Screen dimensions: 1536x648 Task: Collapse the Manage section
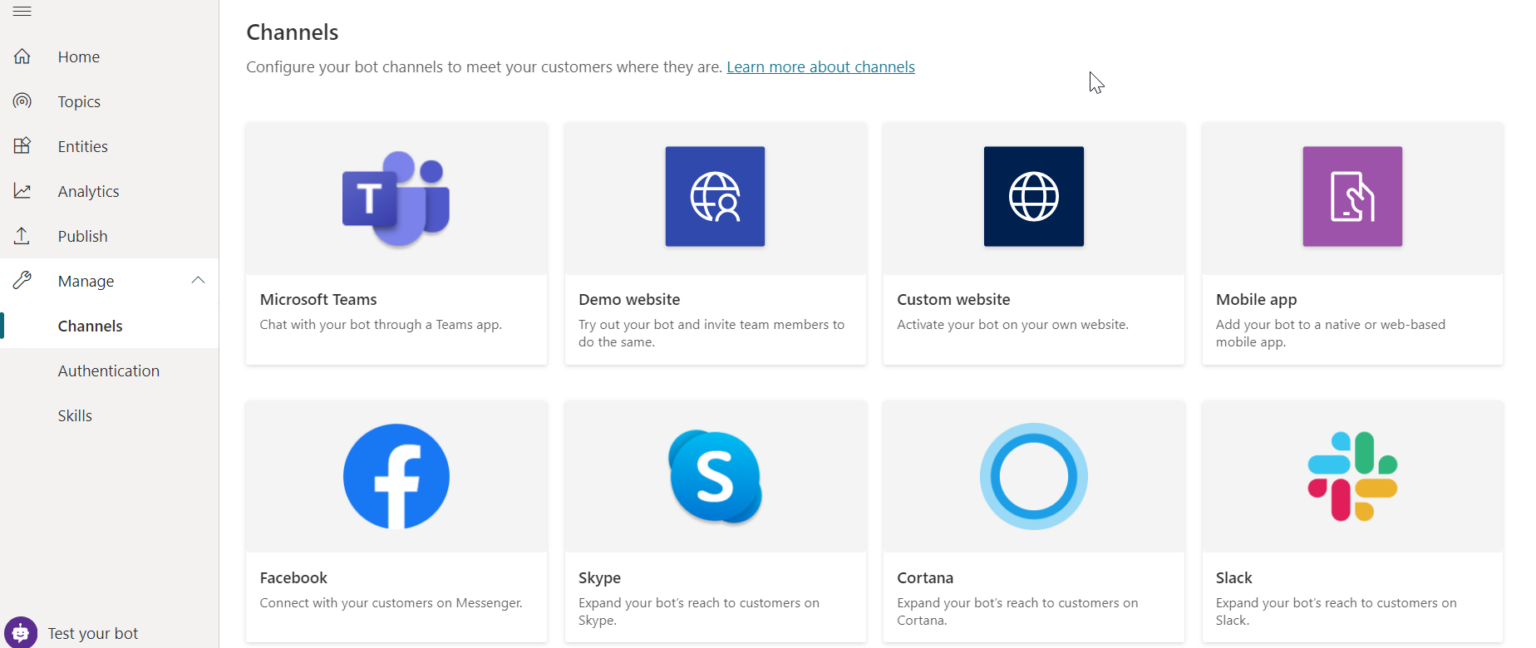[x=198, y=280]
